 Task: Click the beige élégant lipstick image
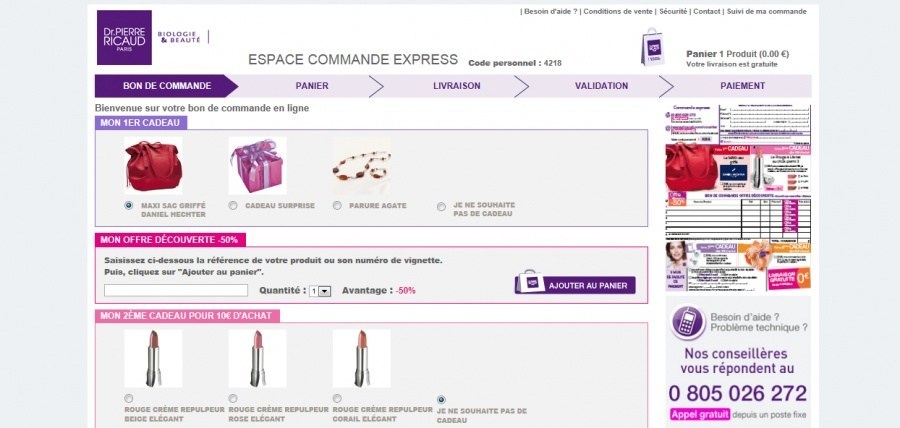pyautogui.click(x=153, y=358)
